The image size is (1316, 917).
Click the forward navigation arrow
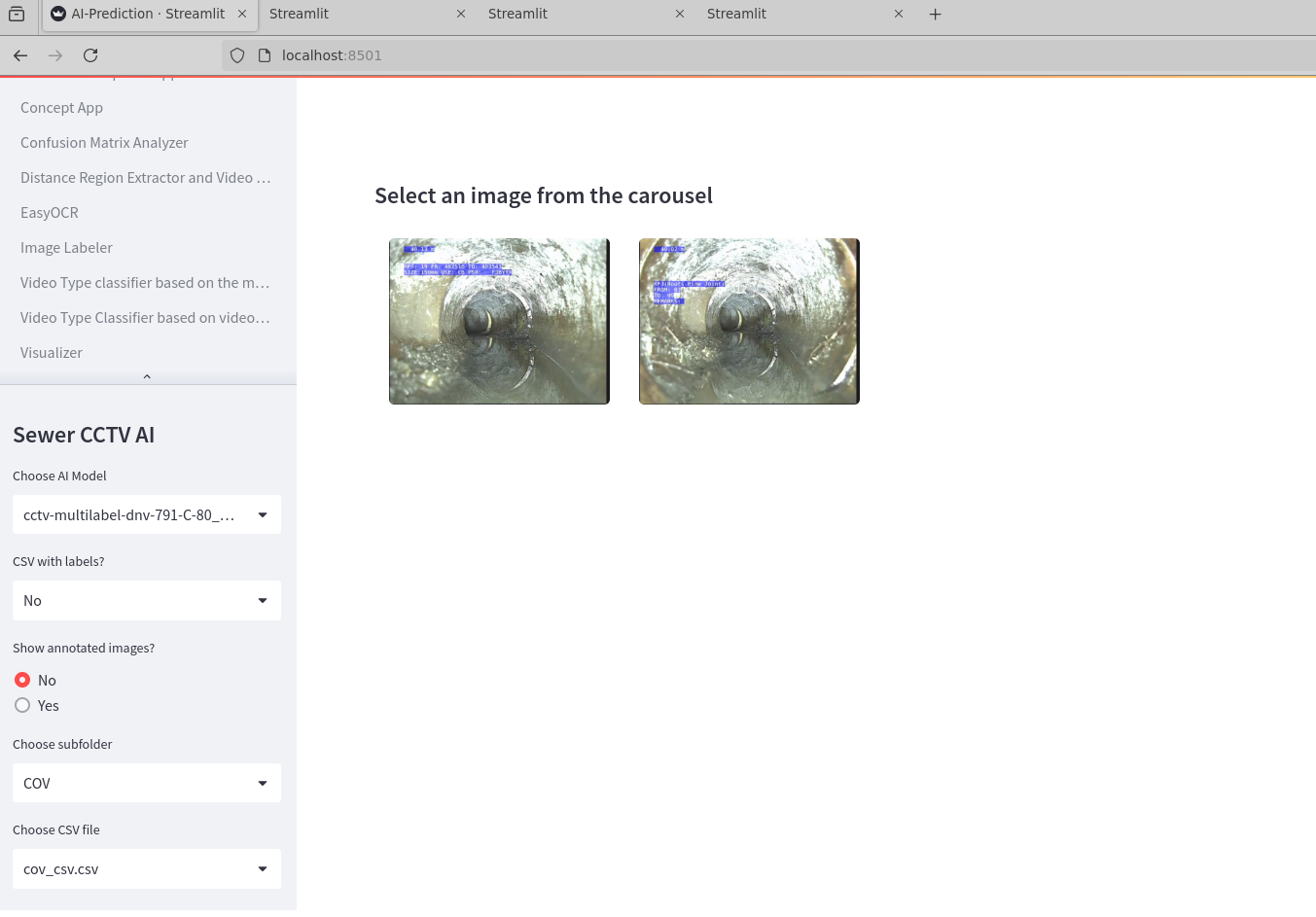pos(55,55)
